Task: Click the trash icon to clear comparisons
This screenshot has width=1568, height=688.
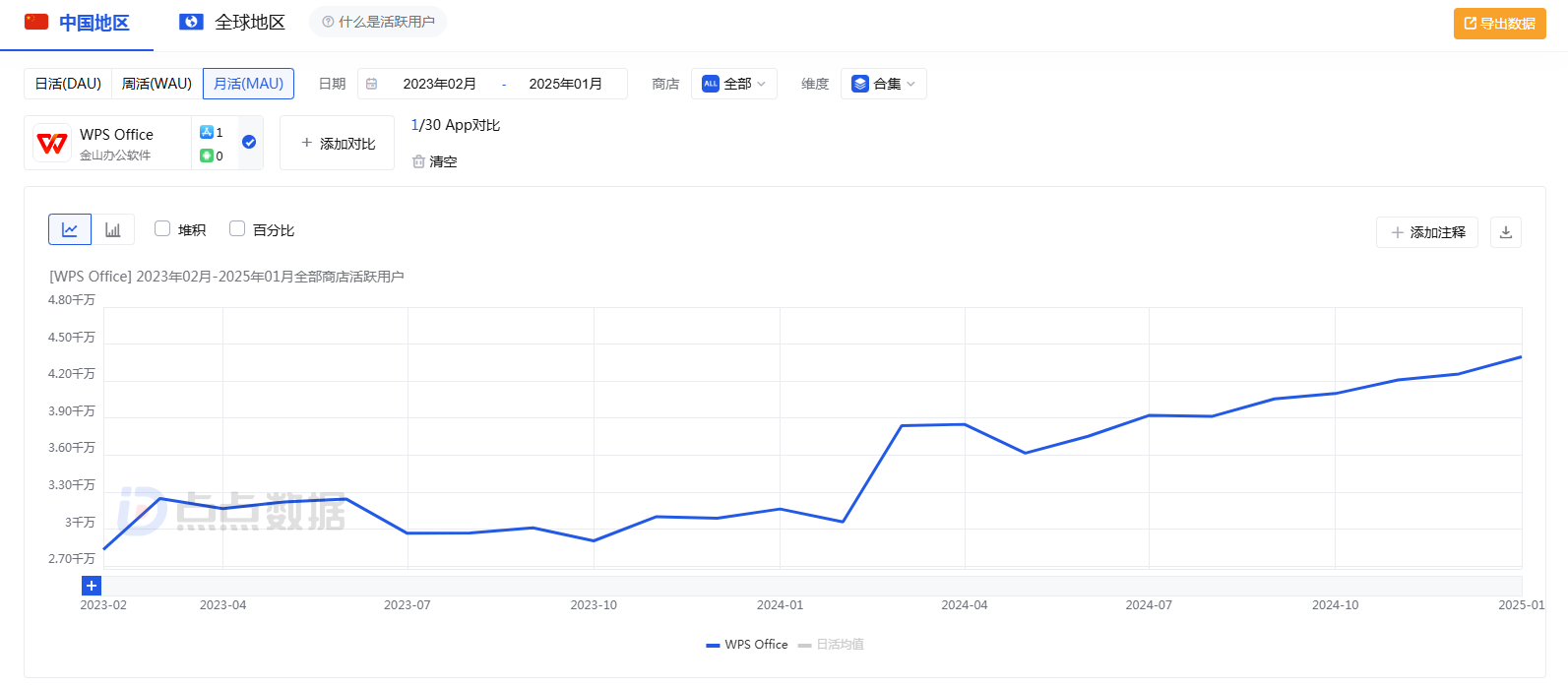Action: (418, 161)
